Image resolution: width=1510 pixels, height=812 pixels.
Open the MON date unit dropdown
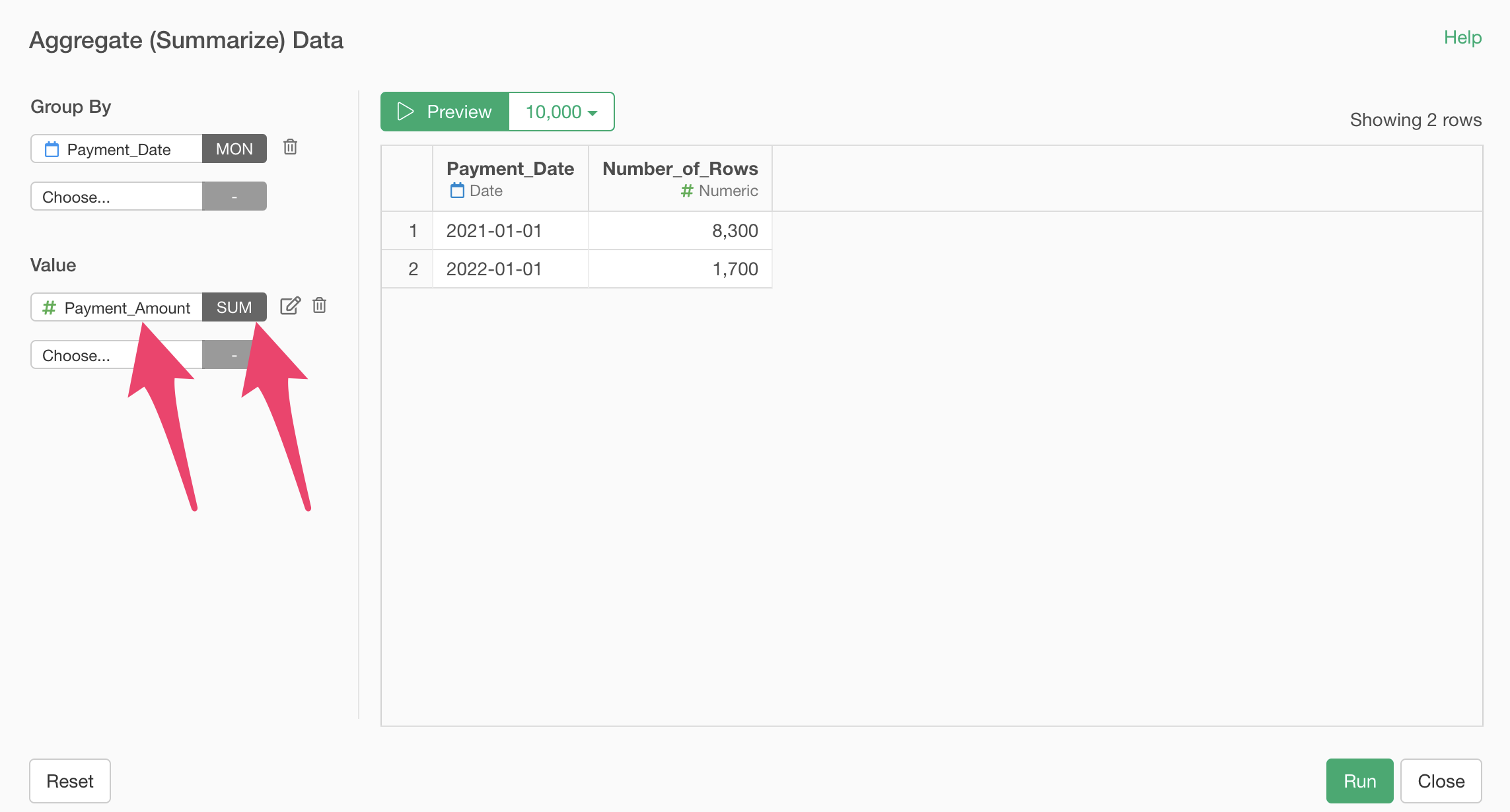(x=234, y=149)
